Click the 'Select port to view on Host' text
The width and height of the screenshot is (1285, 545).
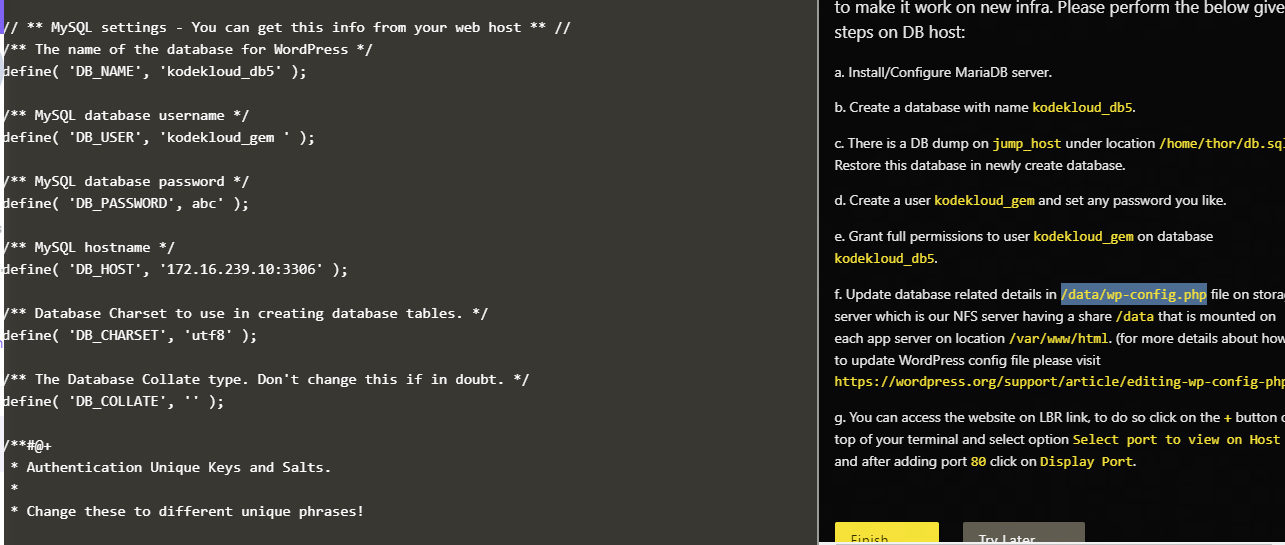pyautogui.click(x=1176, y=440)
